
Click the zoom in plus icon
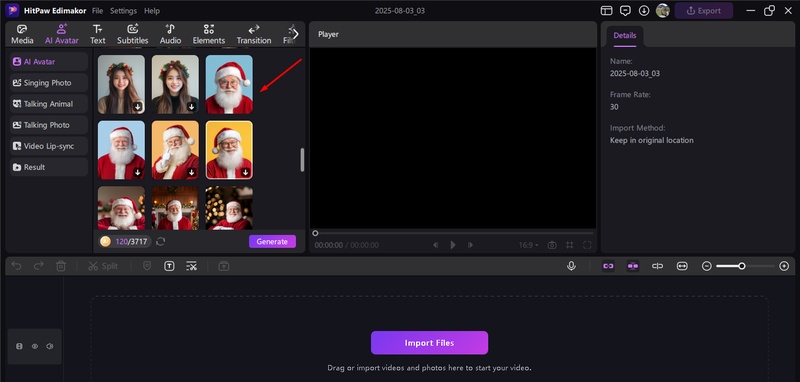click(x=784, y=266)
